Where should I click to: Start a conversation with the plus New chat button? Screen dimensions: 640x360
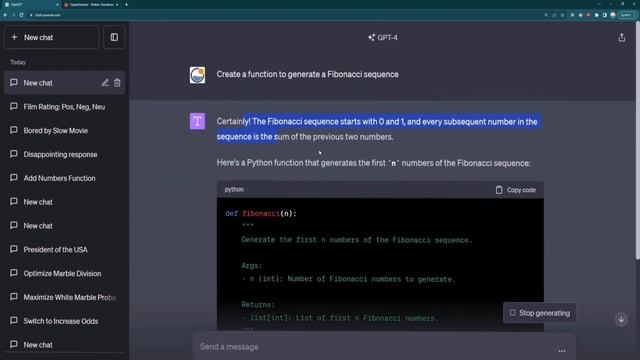[x=51, y=37]
